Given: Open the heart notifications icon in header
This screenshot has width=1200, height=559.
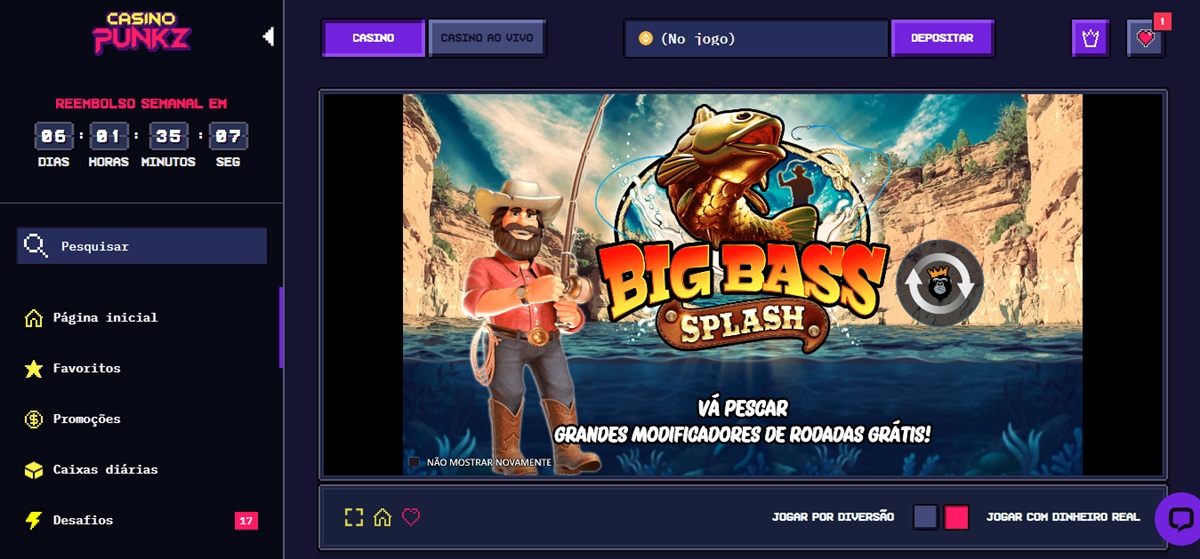Looking at the screenshot, I should [x=1146, y=38].
